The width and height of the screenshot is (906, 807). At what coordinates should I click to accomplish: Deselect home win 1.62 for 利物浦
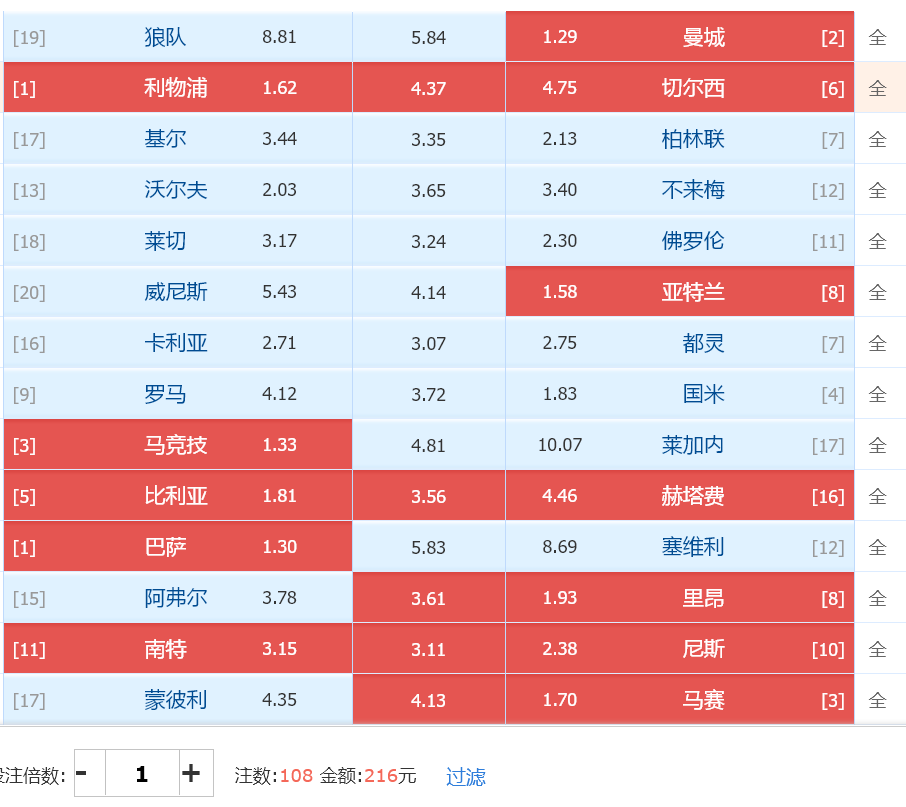coord(178,88)
